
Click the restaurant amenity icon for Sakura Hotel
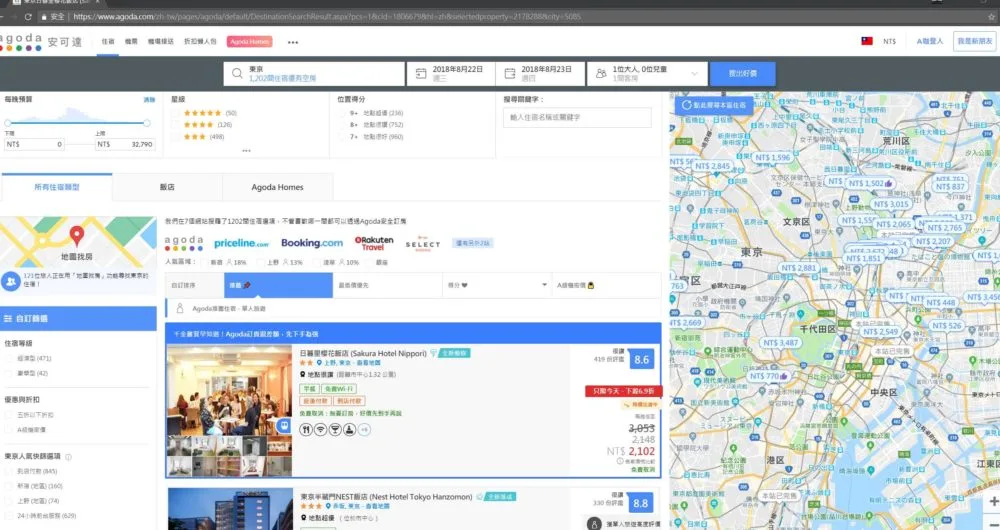point(306,430)
